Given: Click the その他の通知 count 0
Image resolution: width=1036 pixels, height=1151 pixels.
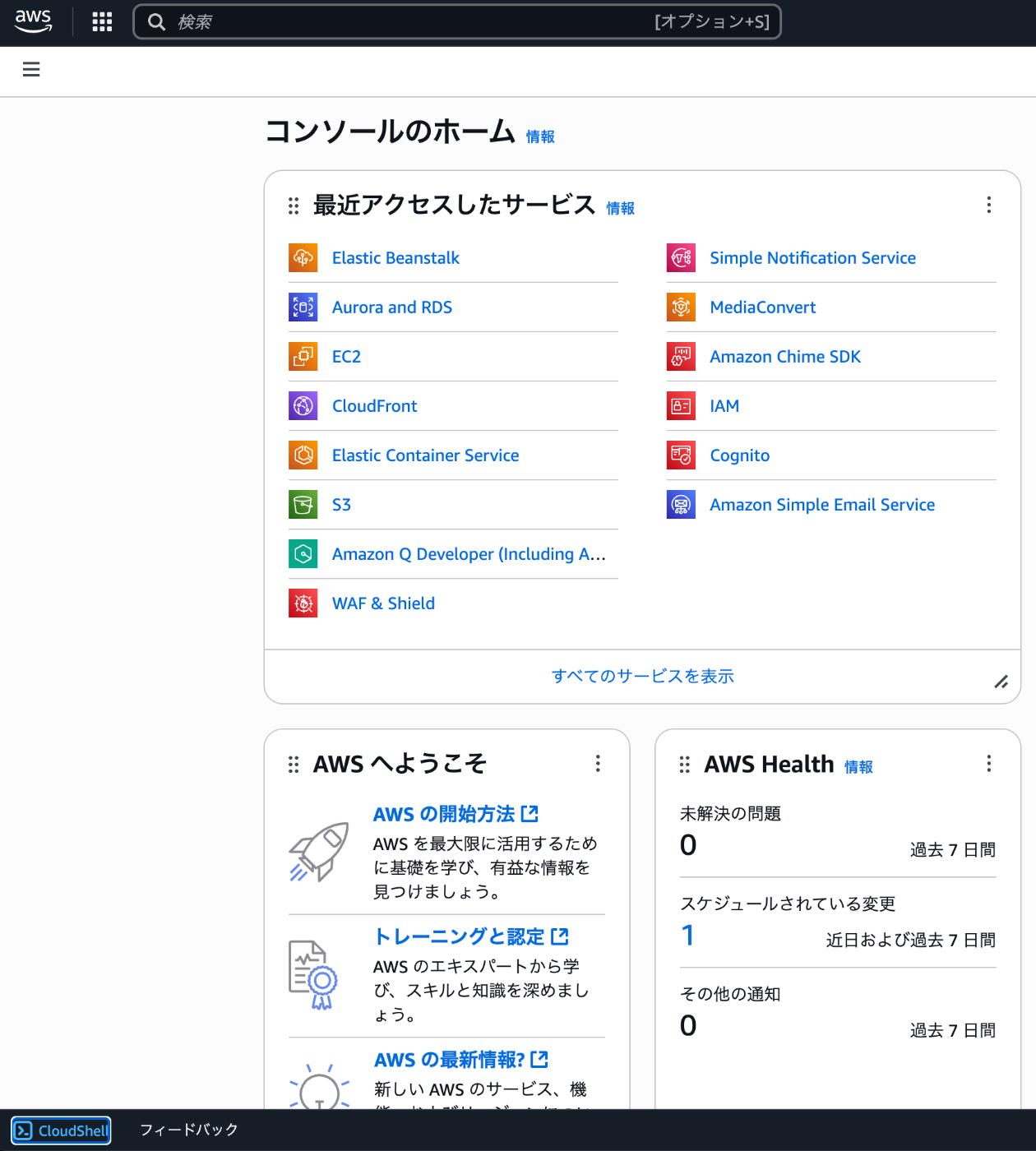Looking at the screenshot, I should [x=688, y=1026].
